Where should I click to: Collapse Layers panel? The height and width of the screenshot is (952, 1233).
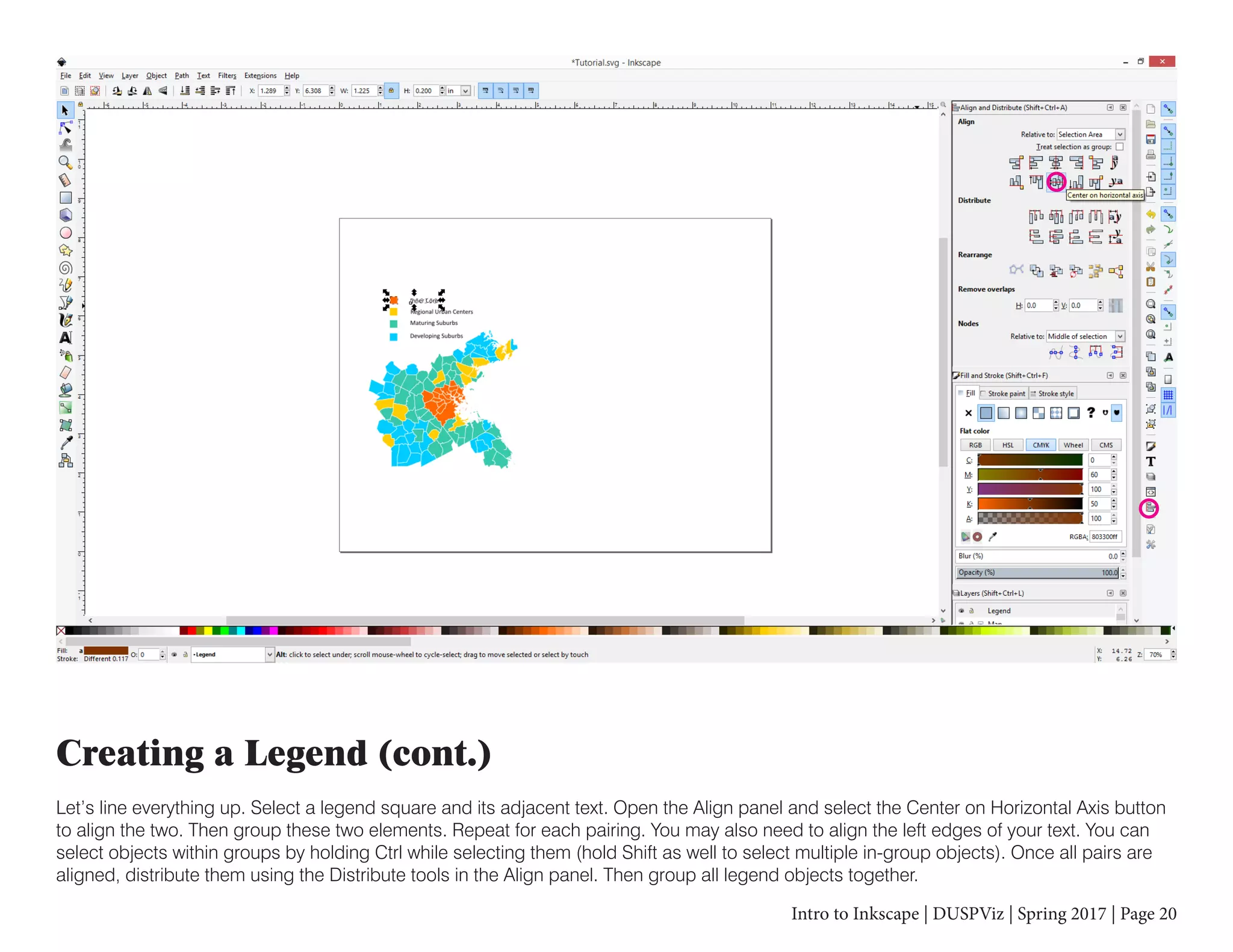pos(1110,593)
